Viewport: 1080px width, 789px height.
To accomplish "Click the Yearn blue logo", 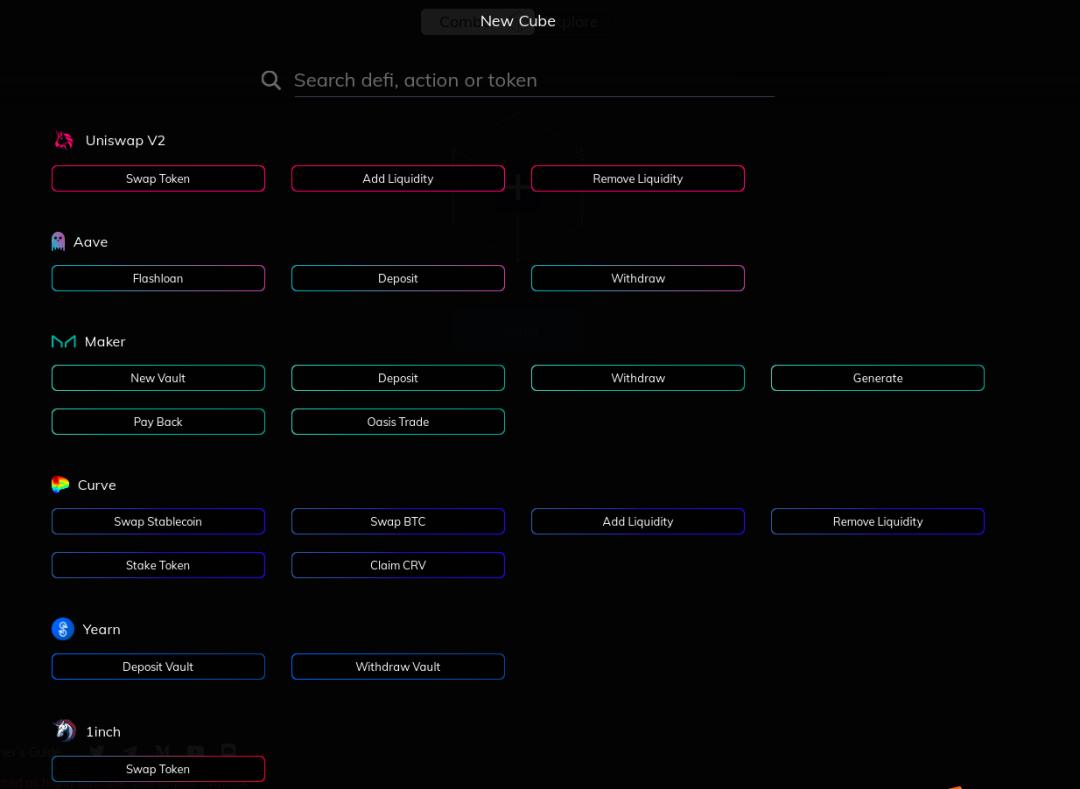I will (x=63, y=629).
